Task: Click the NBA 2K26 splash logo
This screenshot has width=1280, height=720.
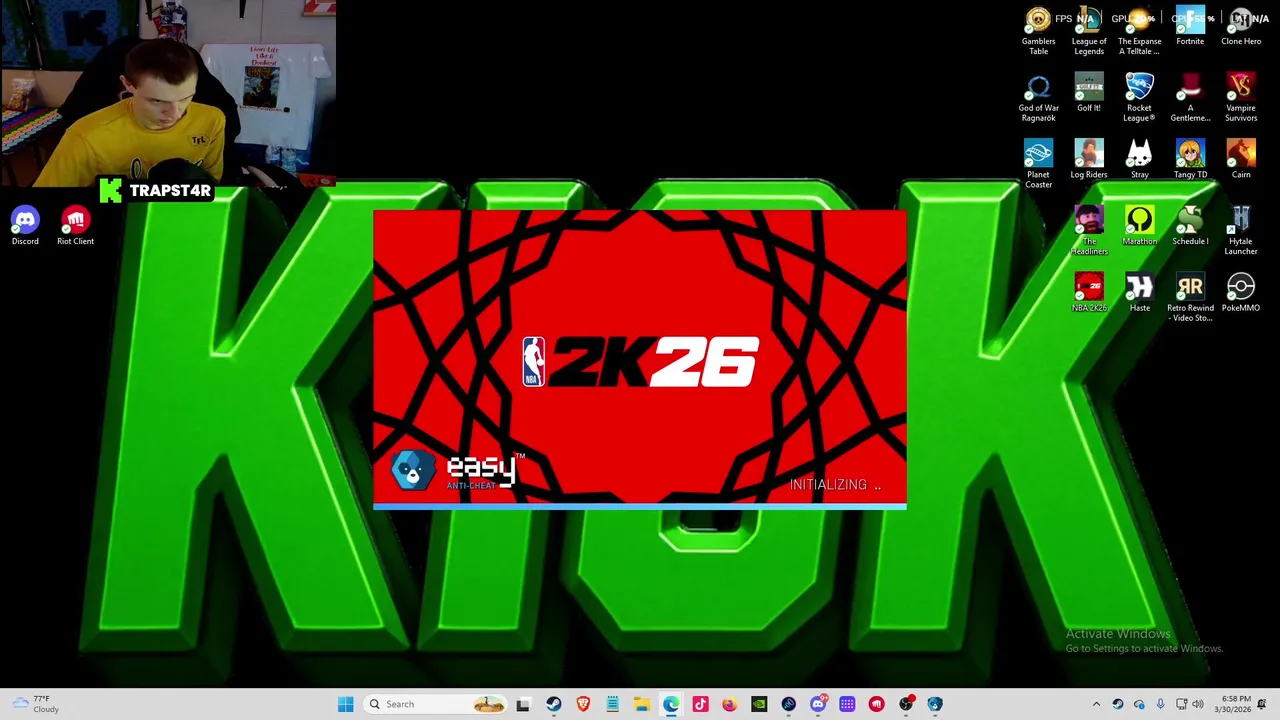Action: click(640, 361)
